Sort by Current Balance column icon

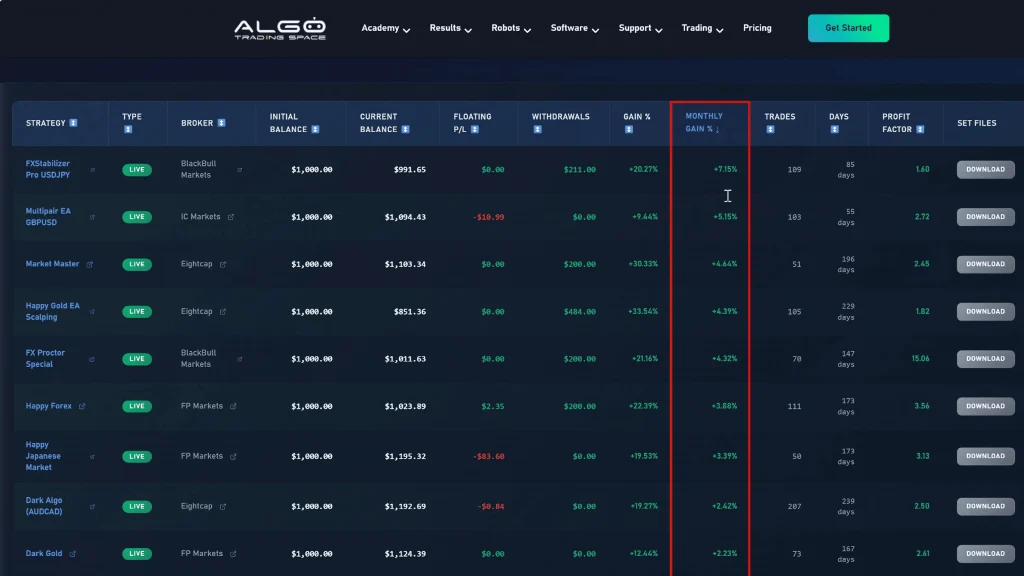(x=405, y=129)
